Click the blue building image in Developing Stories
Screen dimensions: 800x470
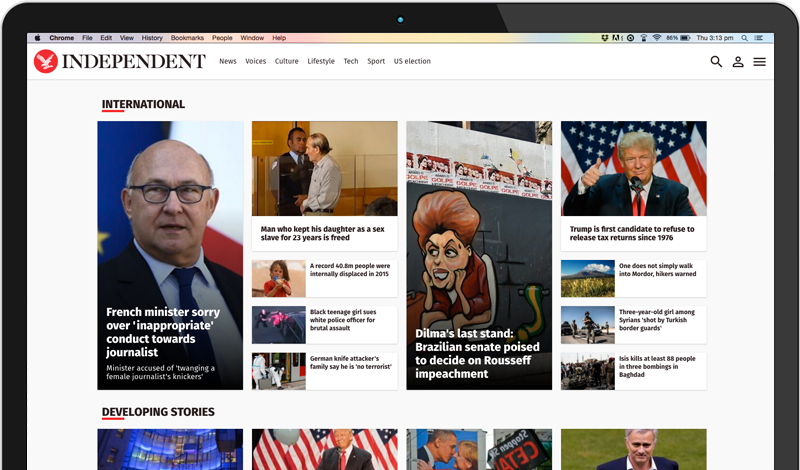click(x=170, y=449)
